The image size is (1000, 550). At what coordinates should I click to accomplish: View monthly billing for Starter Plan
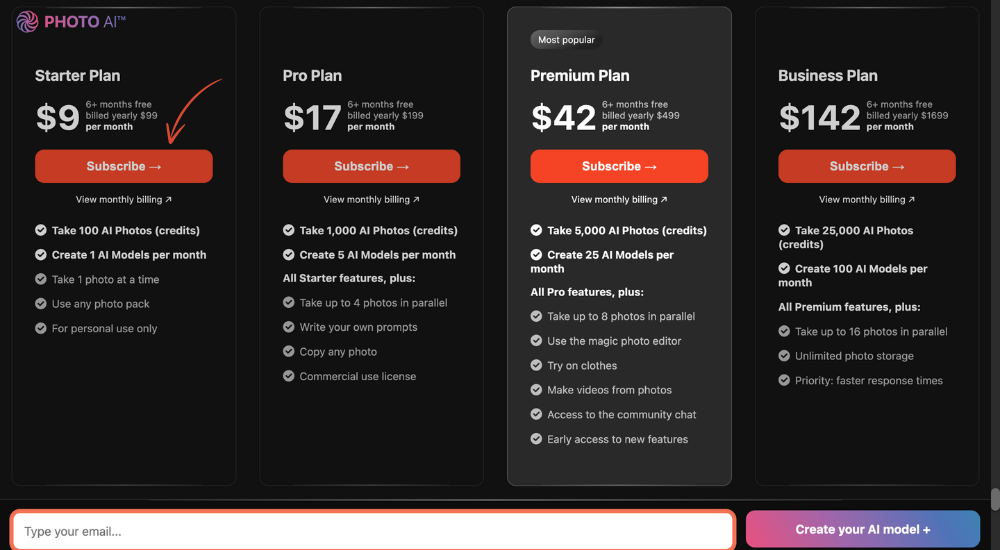[124, 200]
